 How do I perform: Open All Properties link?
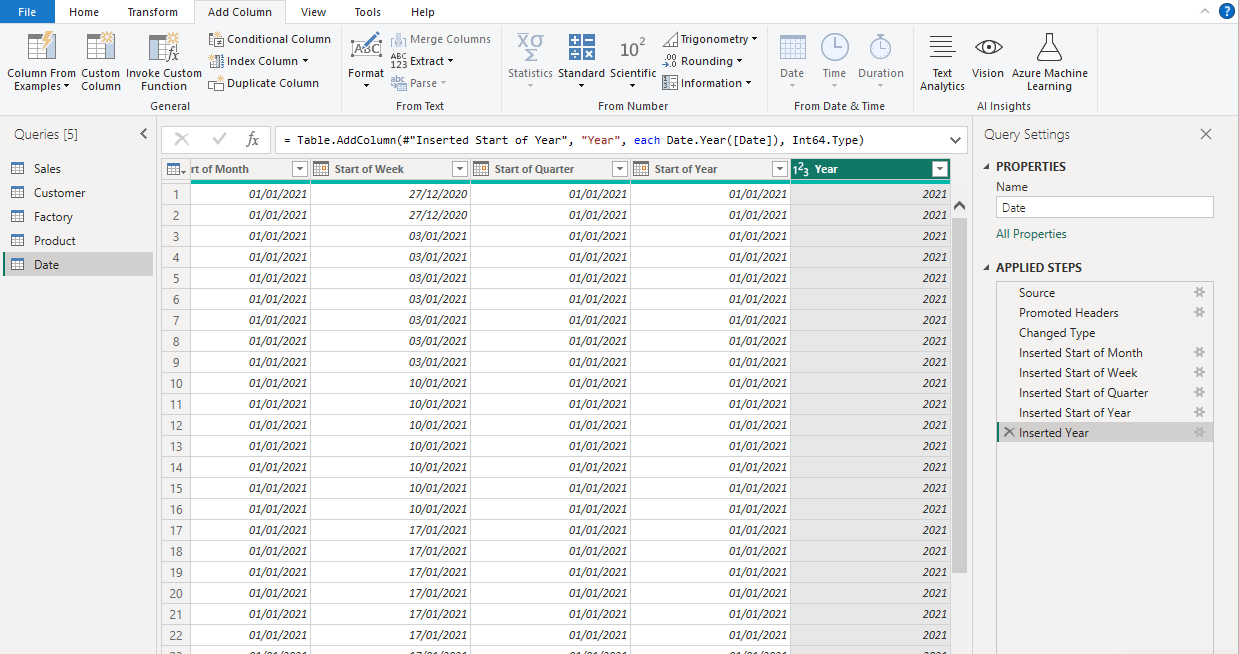[1031, 234]
